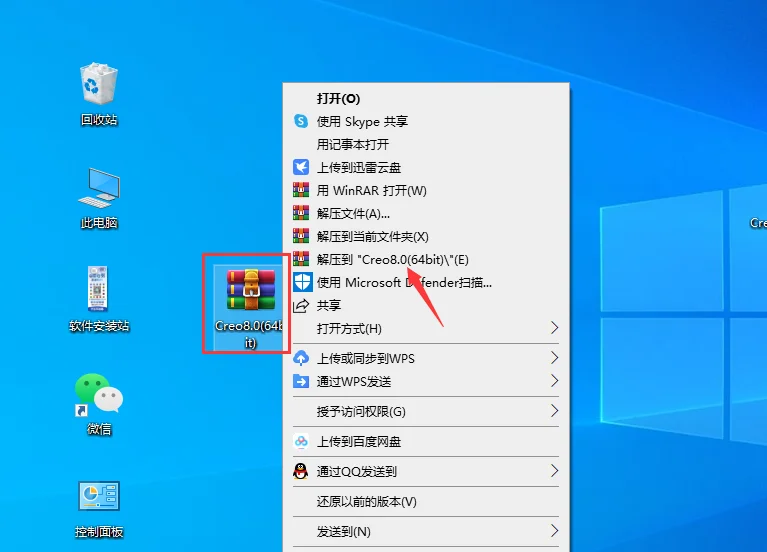The width and height of the screenshot is (767, 552).
Task: Choose 共享 menu entry
Action: [426, 305]
